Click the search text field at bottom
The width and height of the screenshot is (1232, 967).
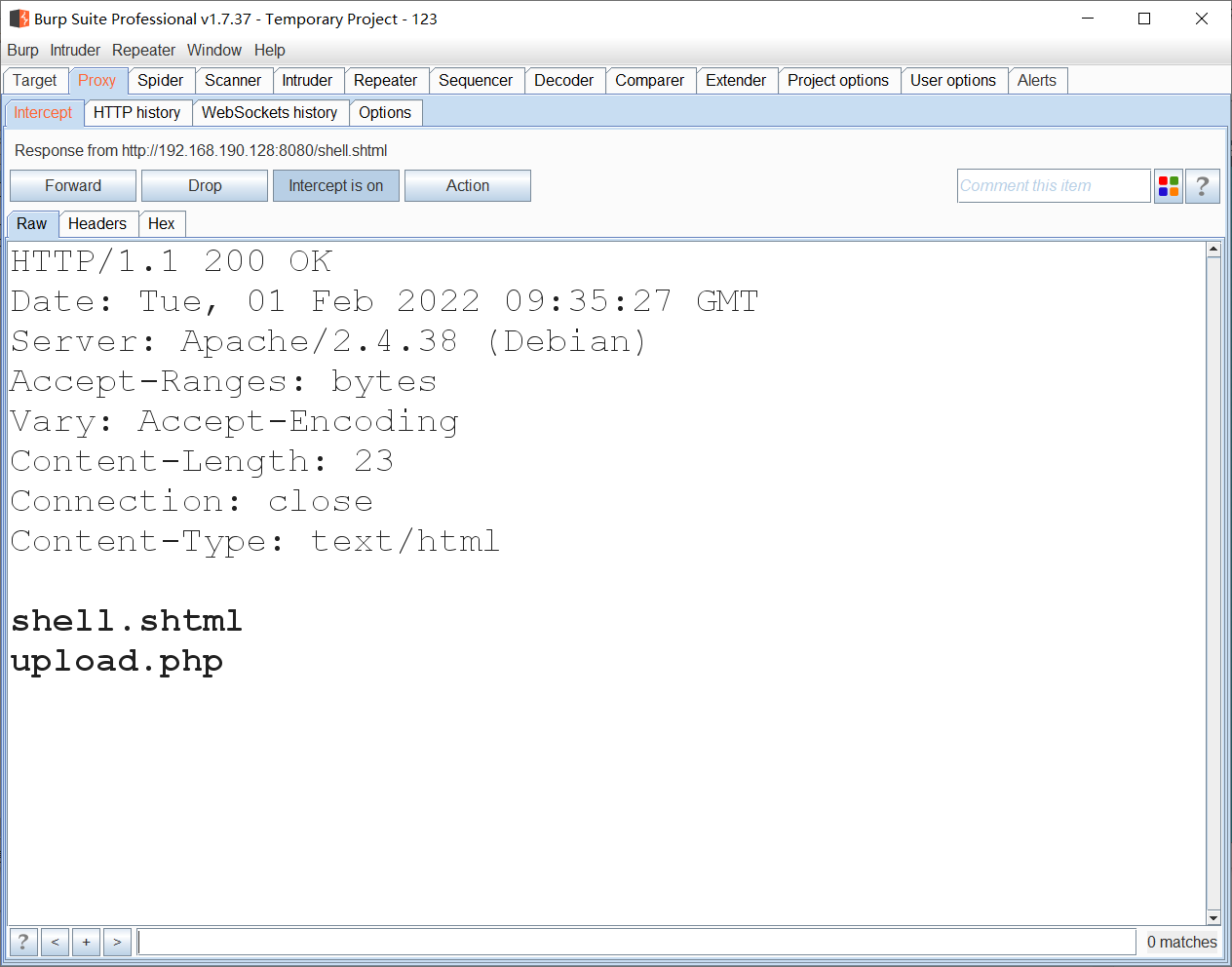[636, 942]
